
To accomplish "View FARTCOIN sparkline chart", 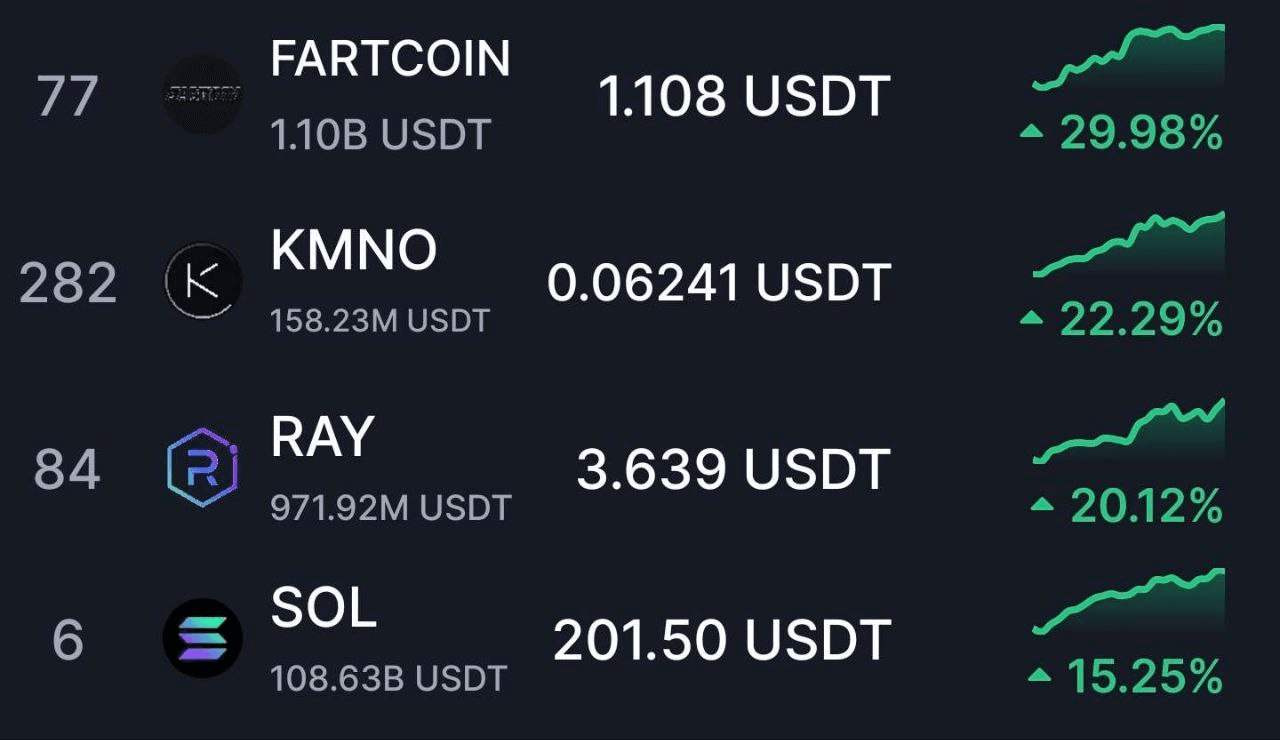I will 1129,58.
